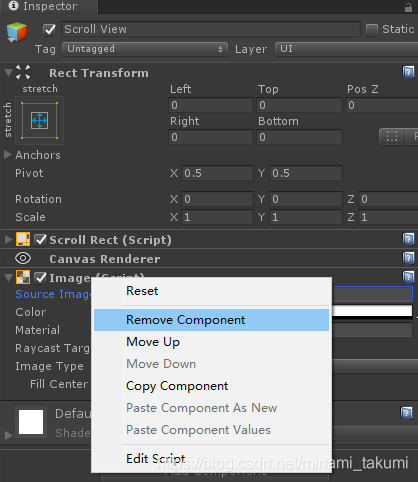Click the Scale Z field

coord(388,217)
